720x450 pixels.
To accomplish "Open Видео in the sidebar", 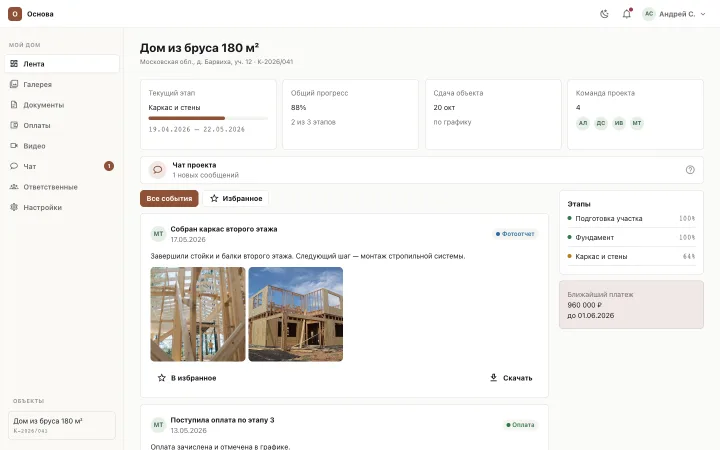I will [x=62, y=146].
